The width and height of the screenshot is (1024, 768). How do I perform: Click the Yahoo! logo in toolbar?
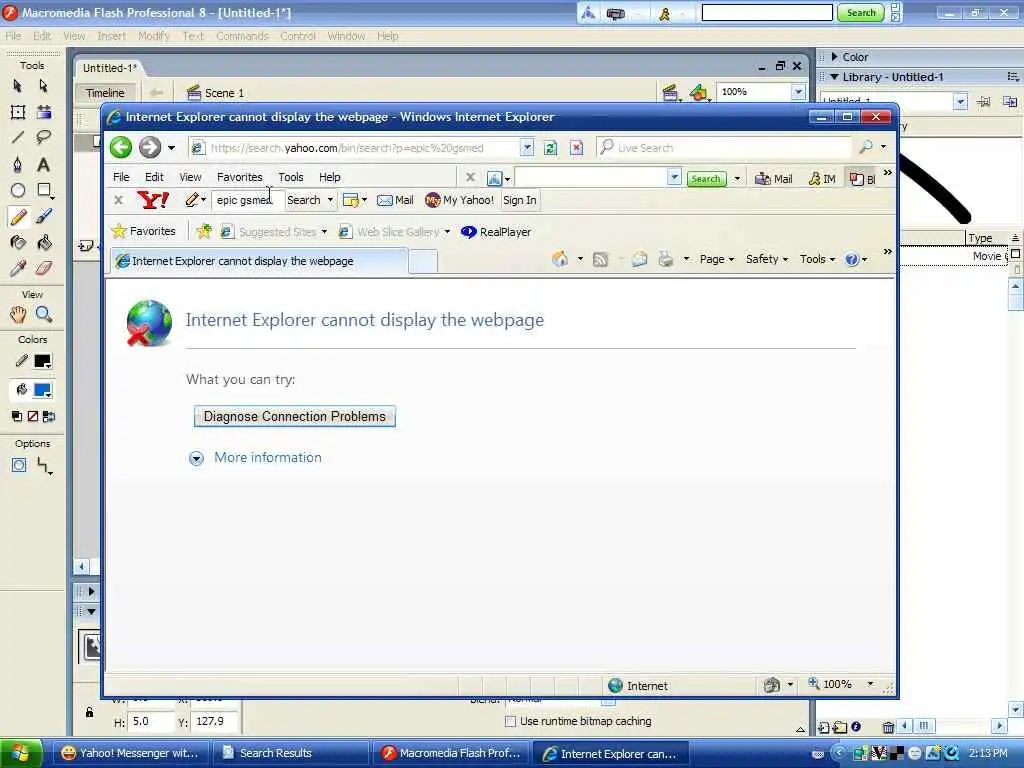pos(153,200)
